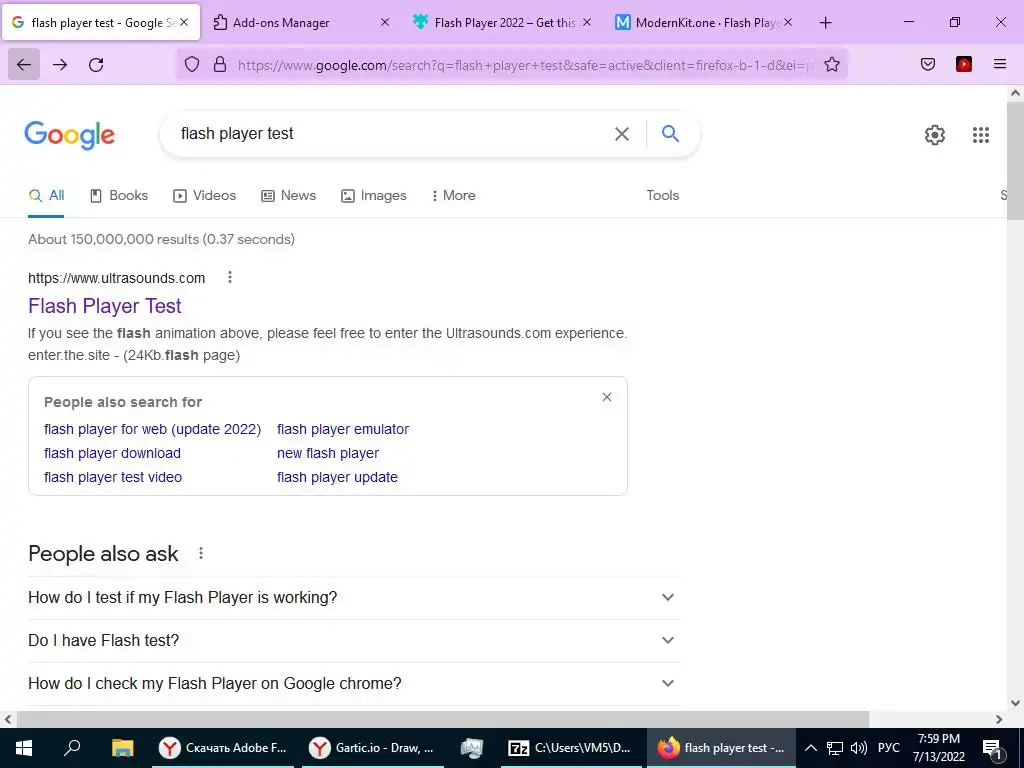Search 'flash player emulator' suggestion
The height and width of the screenshot is (768, 1024).
point(343,429)
